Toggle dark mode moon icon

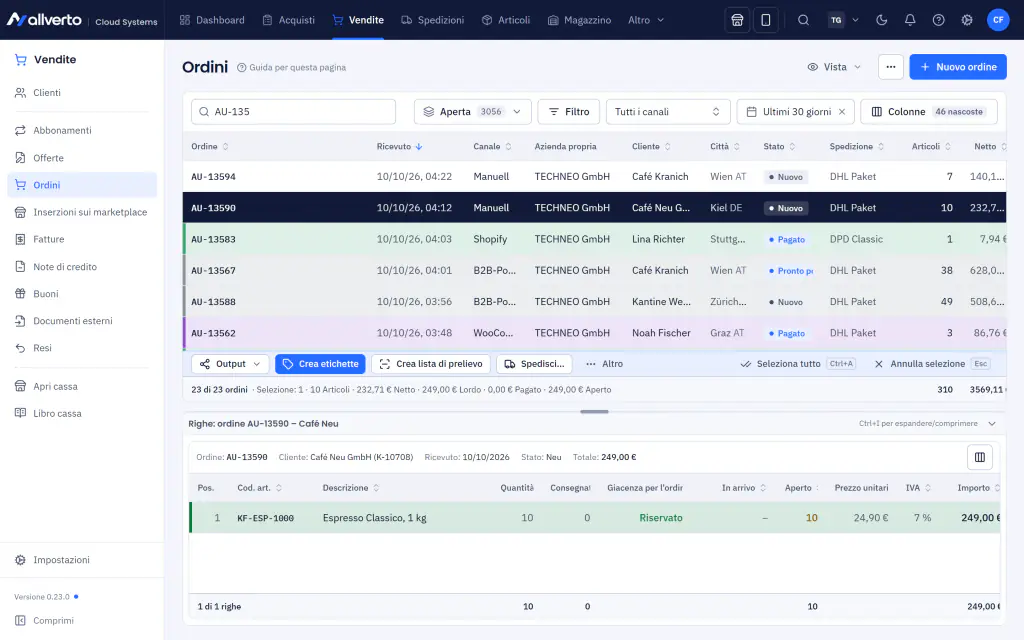click(x=882, y=20)
